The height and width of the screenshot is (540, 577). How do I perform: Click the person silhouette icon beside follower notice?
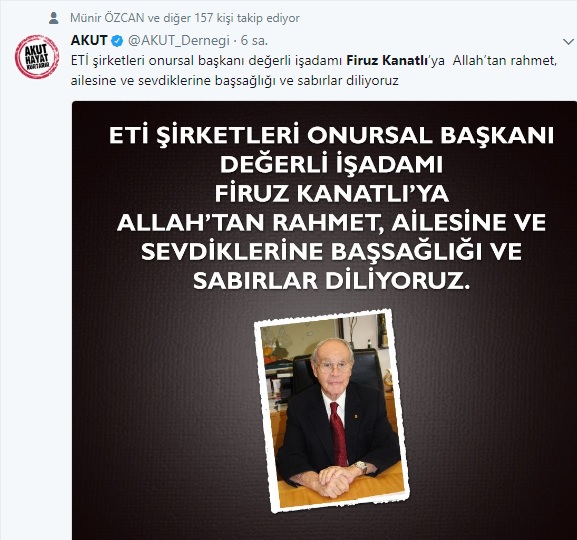(54, 18)
